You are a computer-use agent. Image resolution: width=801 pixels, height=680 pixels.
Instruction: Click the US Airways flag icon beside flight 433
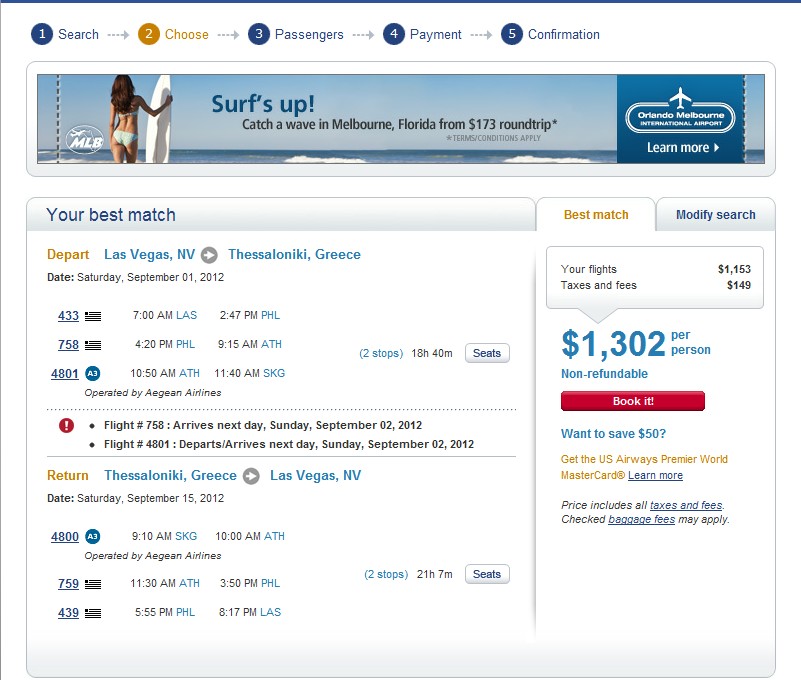(93, 316)
